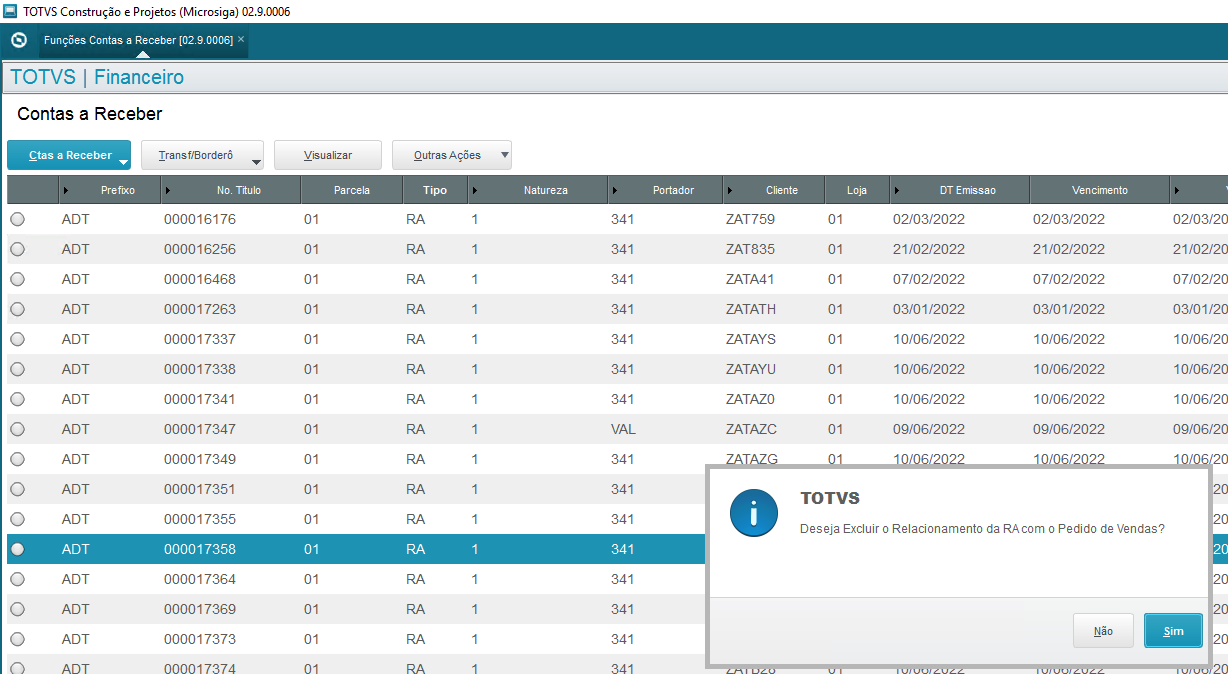
Task: Select the radio button for title 000017347
Action: tap(18, 429)
